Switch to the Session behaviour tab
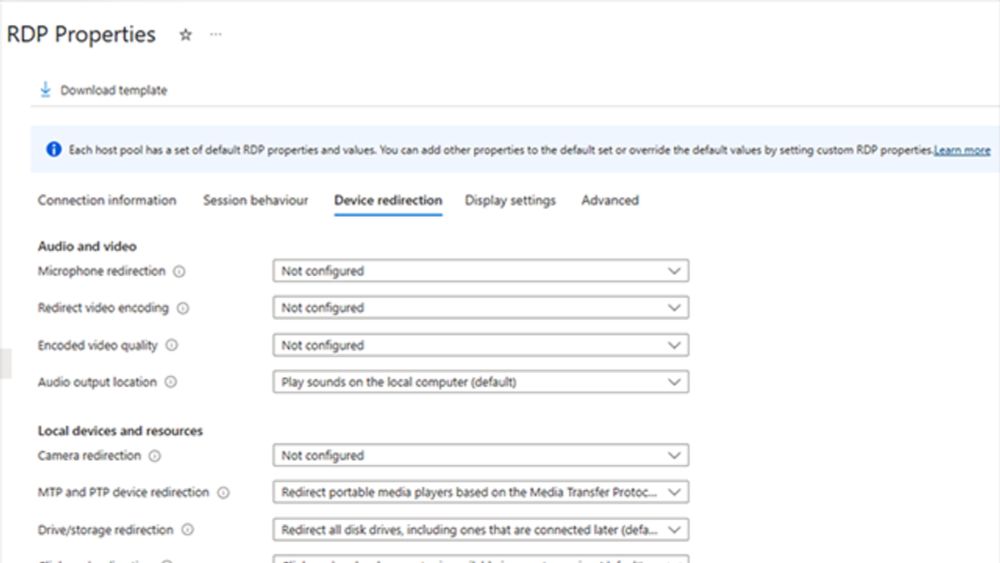 click(x=256, y=200)
